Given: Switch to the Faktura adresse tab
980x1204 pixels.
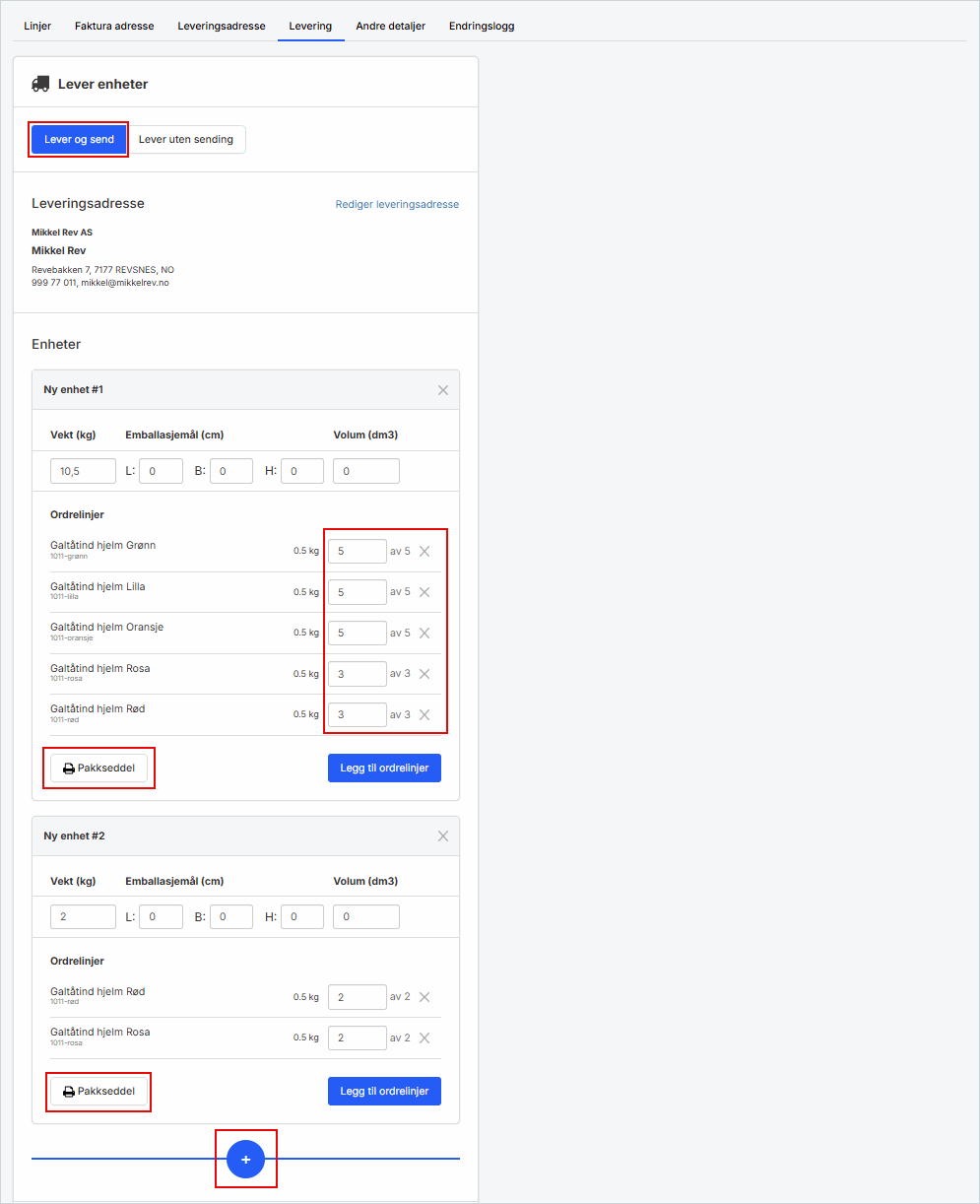Looking at the screenshot, I should click(x=114, y=26).
